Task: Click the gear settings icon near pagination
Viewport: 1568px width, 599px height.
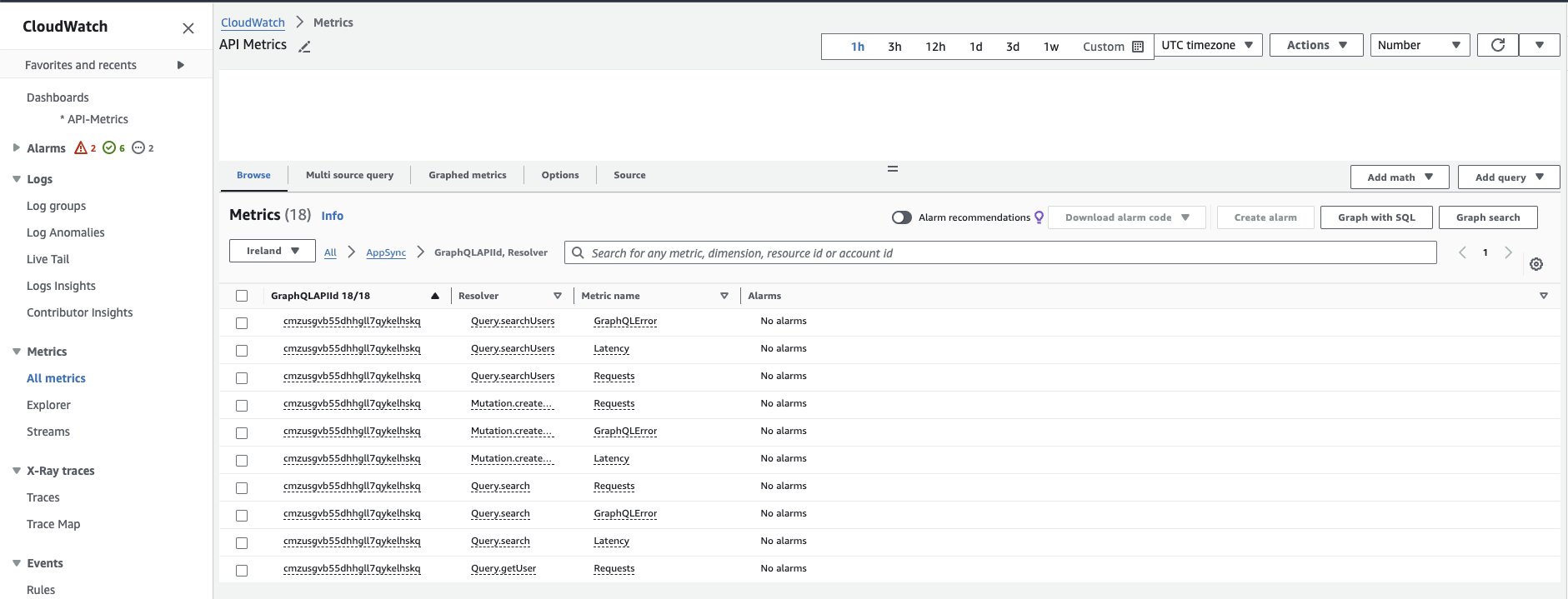Action: (x=1536, y=264)
